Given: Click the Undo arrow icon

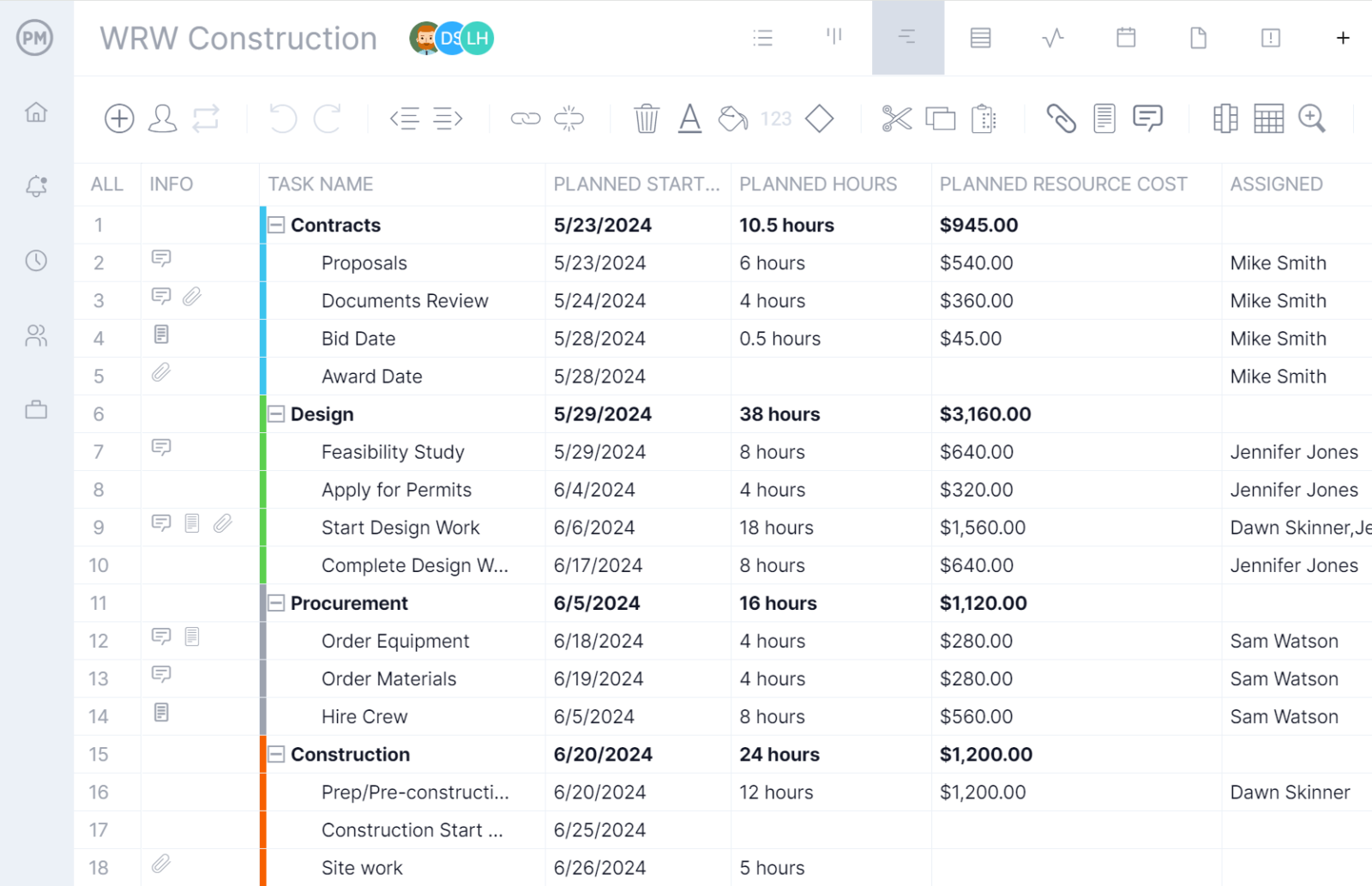Looking at the screenshot, I should (282, 118).
